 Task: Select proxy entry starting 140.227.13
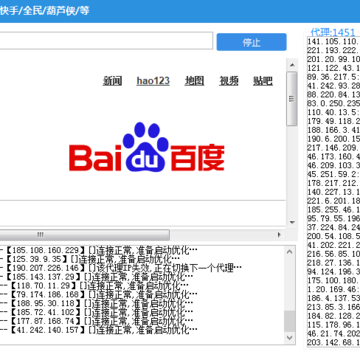click(x=333, y=192)
